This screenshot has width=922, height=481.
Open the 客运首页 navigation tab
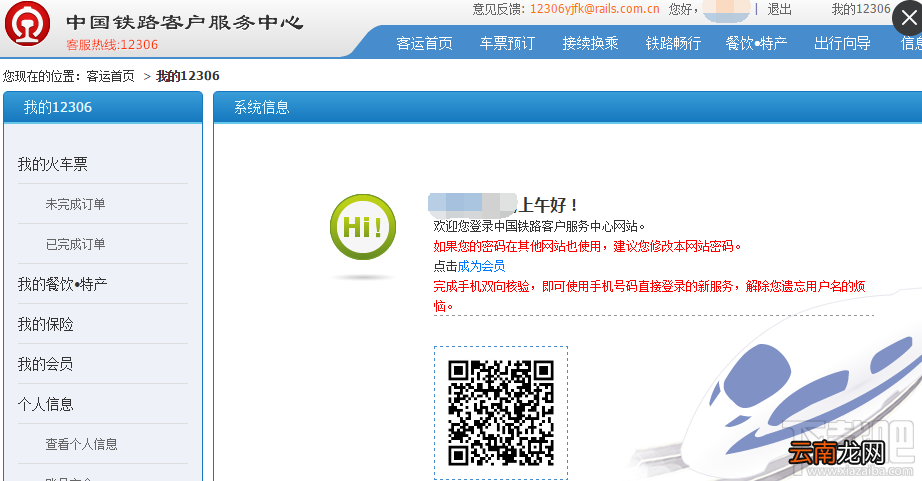[x=425, y=44]
